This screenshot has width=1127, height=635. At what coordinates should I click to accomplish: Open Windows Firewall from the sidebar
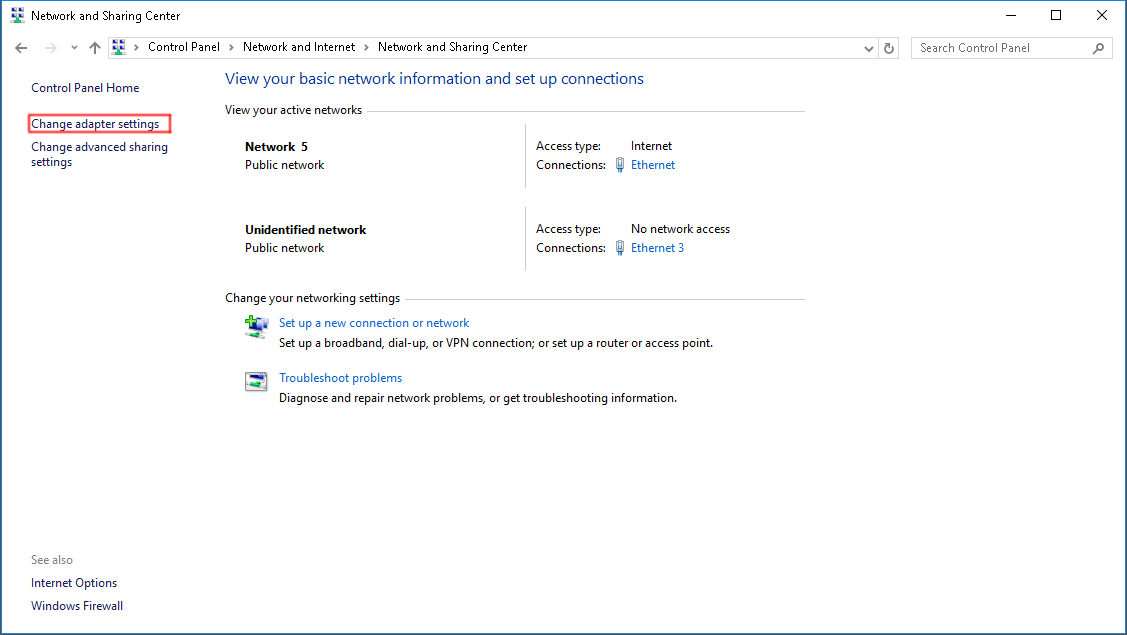coord(77,605)
